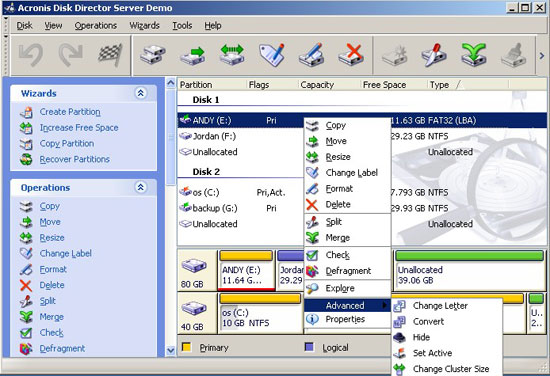Select the Jordan (F:) partition row
Viewport: 550px width, 376px height.
(362, 136)
